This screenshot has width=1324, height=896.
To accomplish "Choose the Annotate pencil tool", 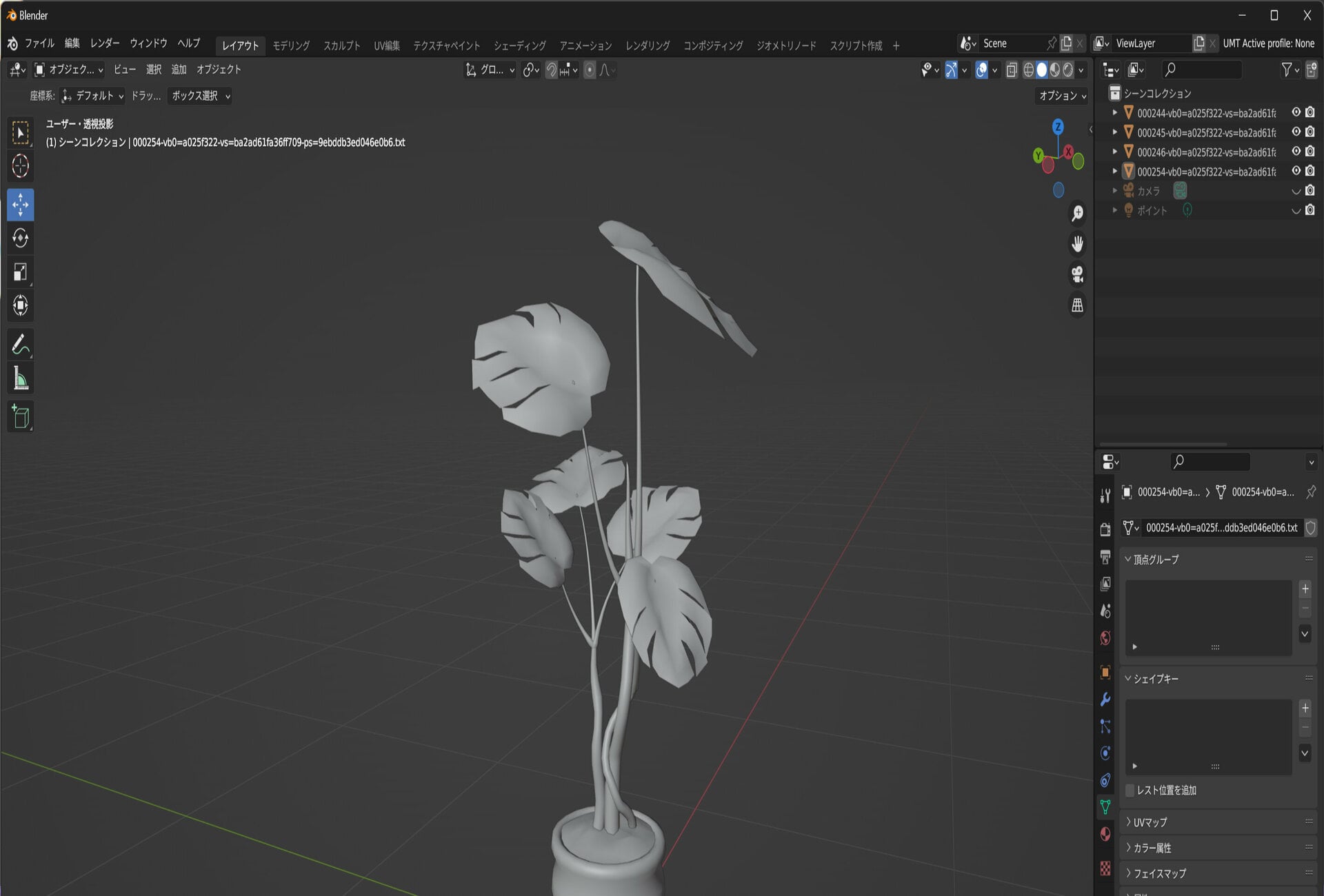I will [x=20, y=345].
